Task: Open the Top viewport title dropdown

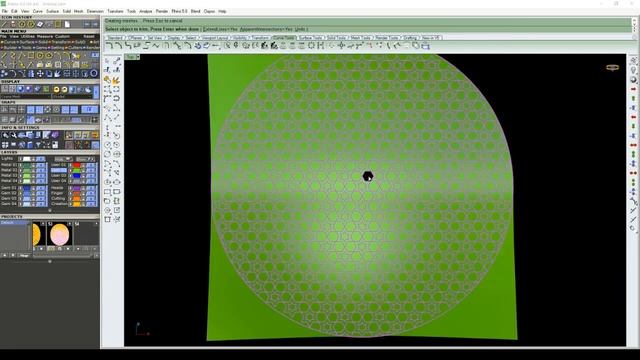Action: tap(138, 57)
